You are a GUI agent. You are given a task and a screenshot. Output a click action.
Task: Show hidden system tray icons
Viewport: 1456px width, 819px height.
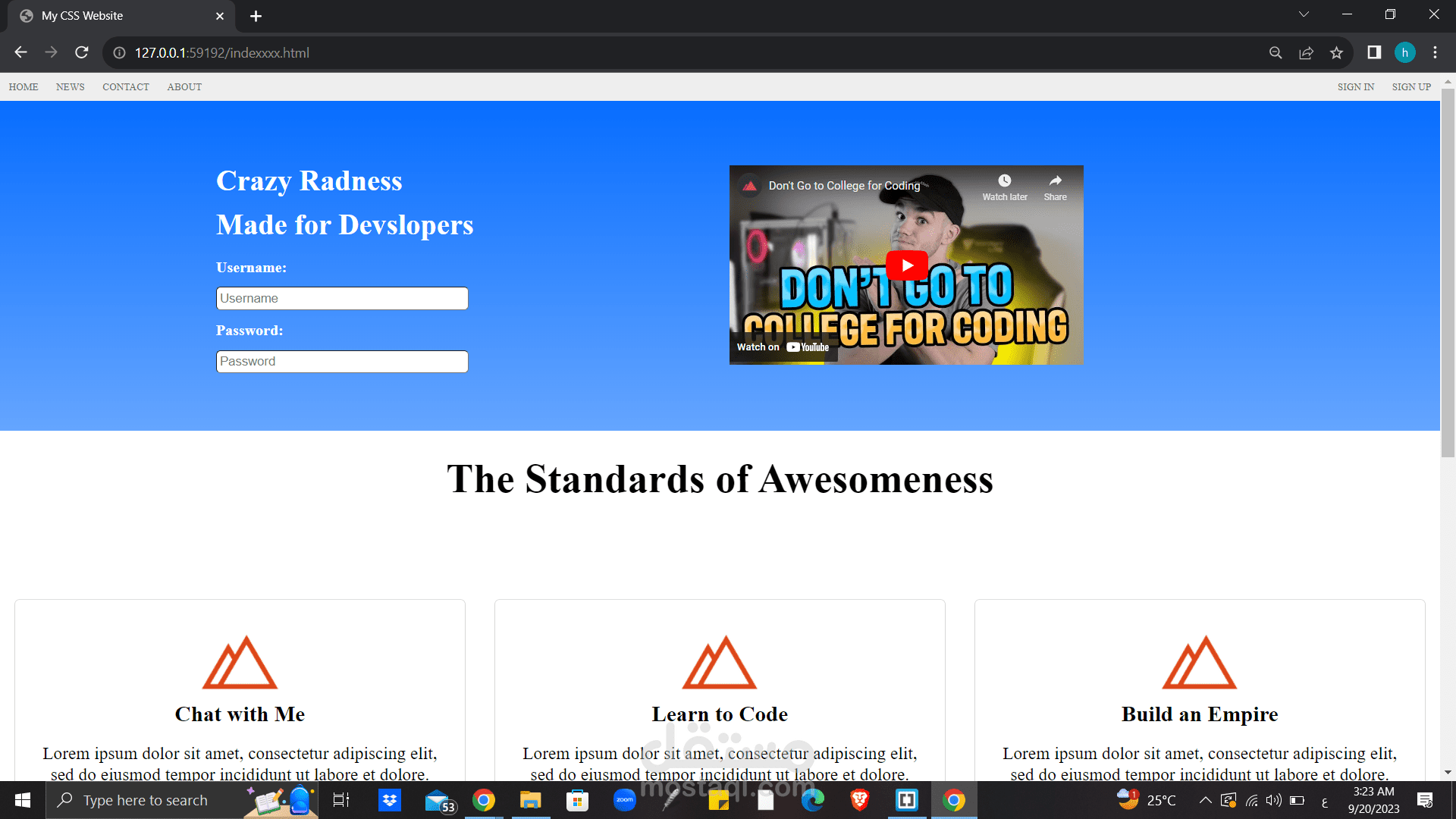point(1205,800)
